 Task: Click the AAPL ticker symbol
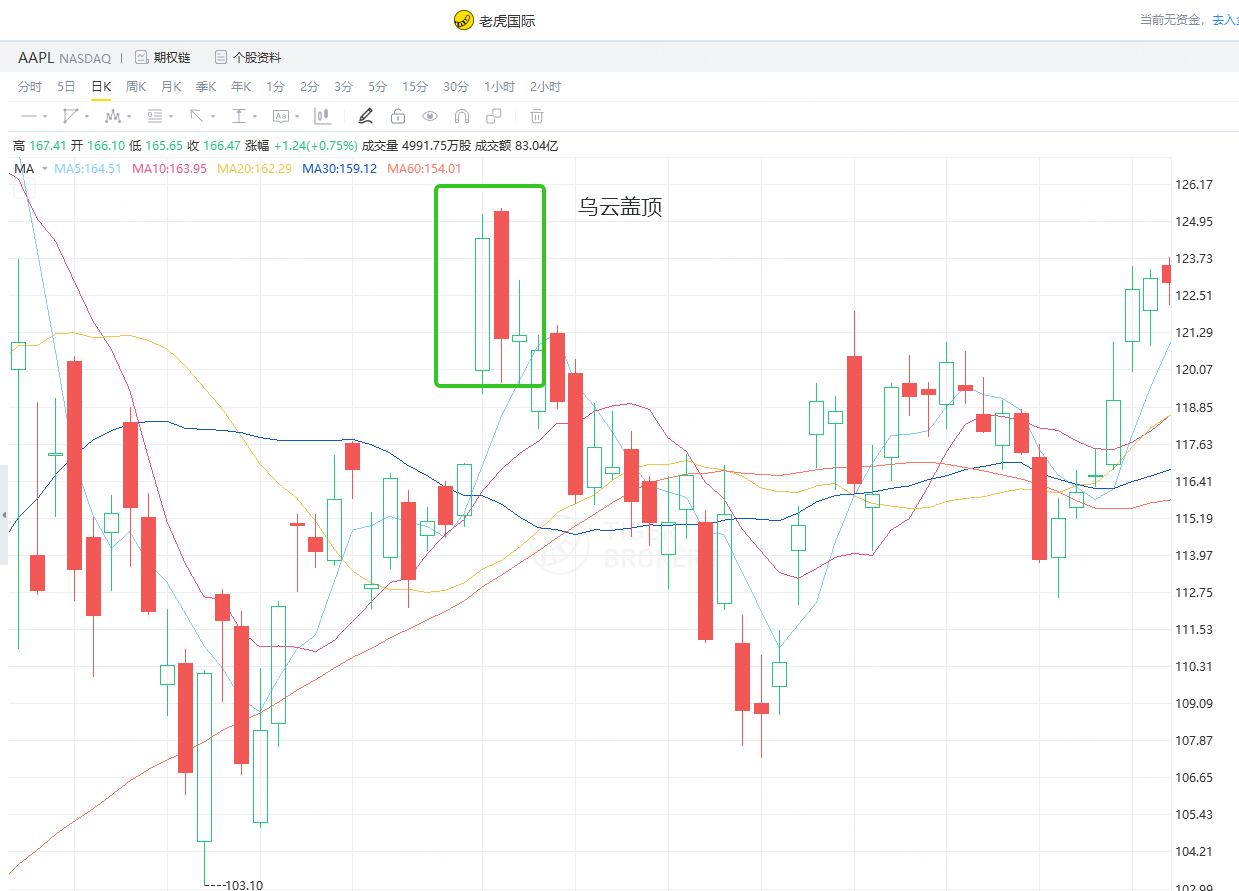pyautogui.click(x=36, y=58)
